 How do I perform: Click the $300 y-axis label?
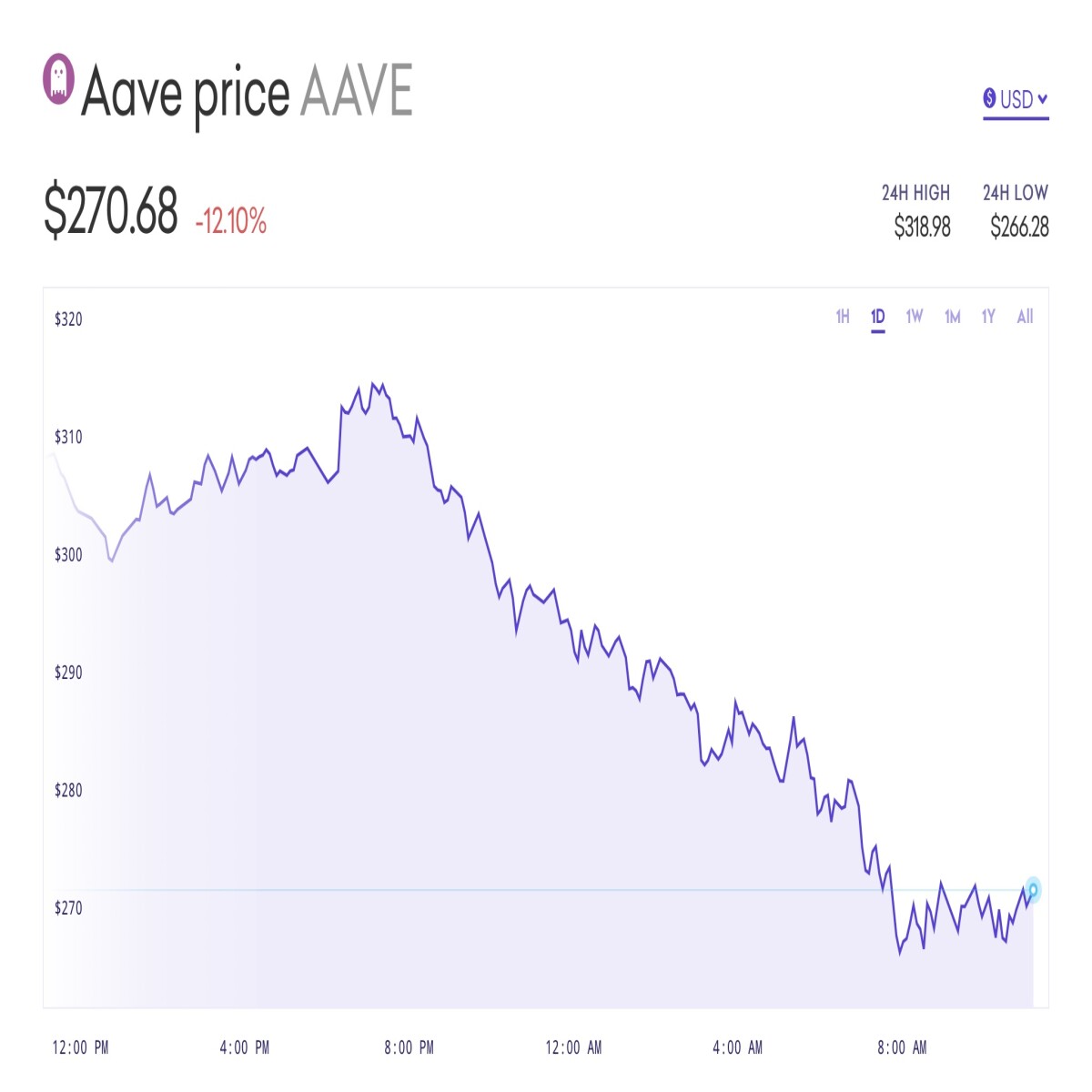tap(68, 554)
